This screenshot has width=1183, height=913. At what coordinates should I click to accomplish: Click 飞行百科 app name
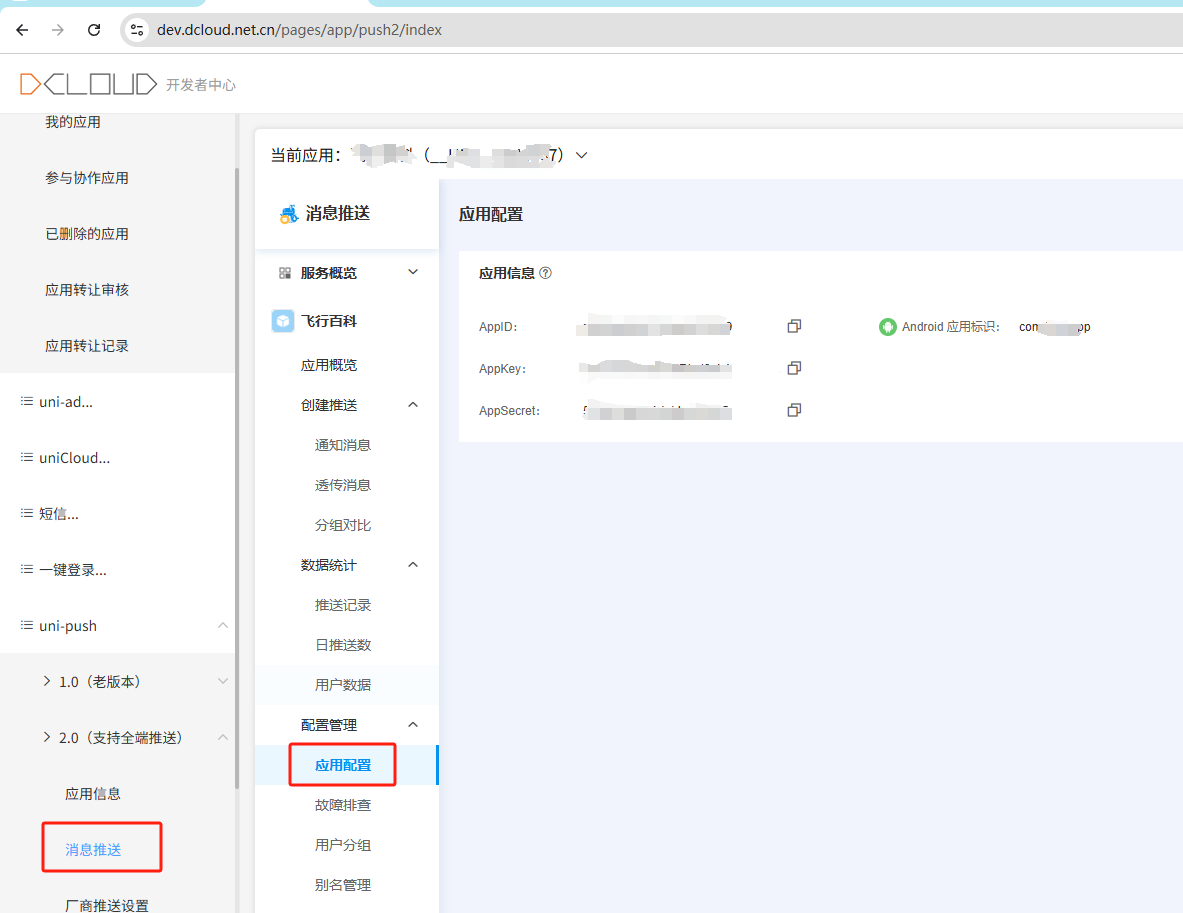[329, 321]
